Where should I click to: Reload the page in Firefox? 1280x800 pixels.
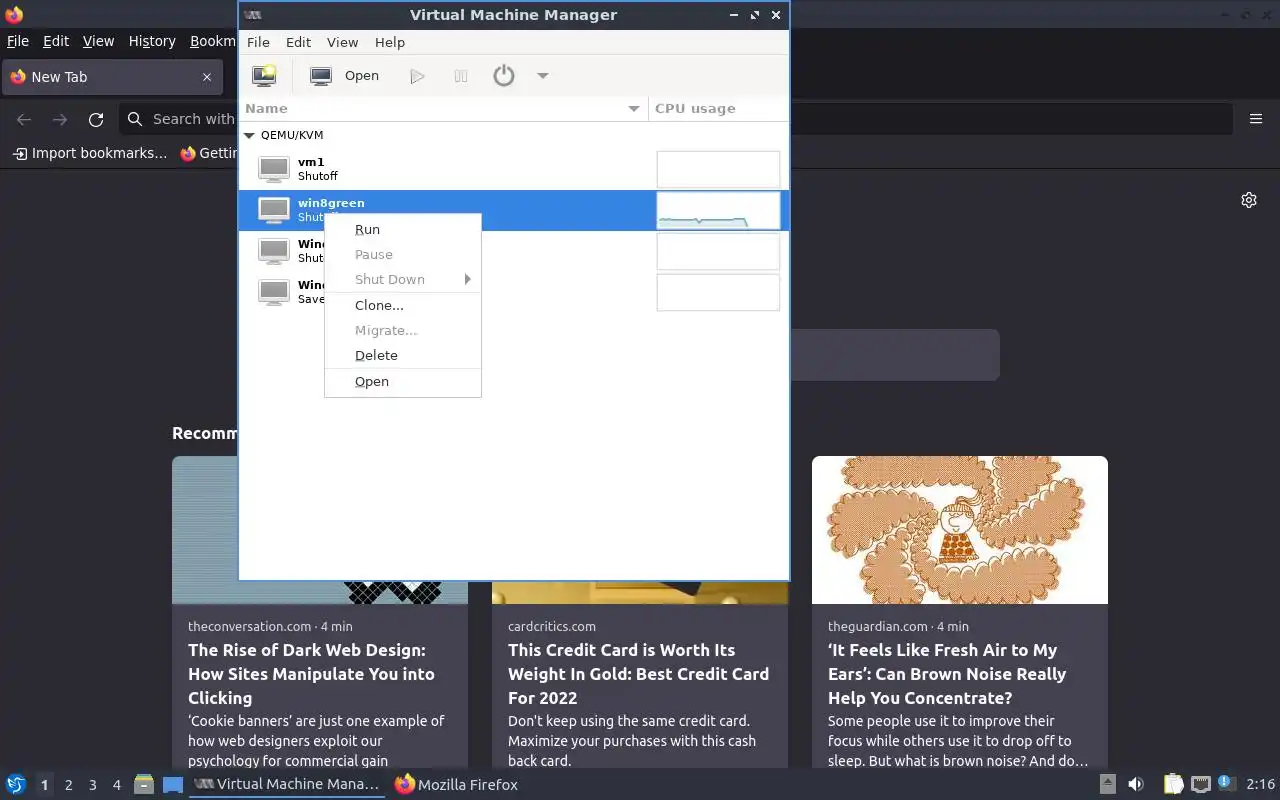[96, 119]
